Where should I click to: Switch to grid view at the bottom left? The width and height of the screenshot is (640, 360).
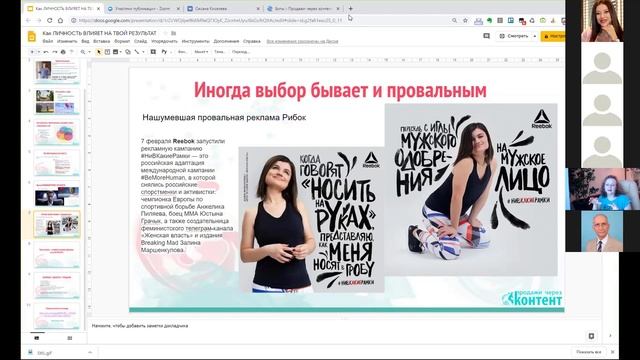(x=70, y=338)
